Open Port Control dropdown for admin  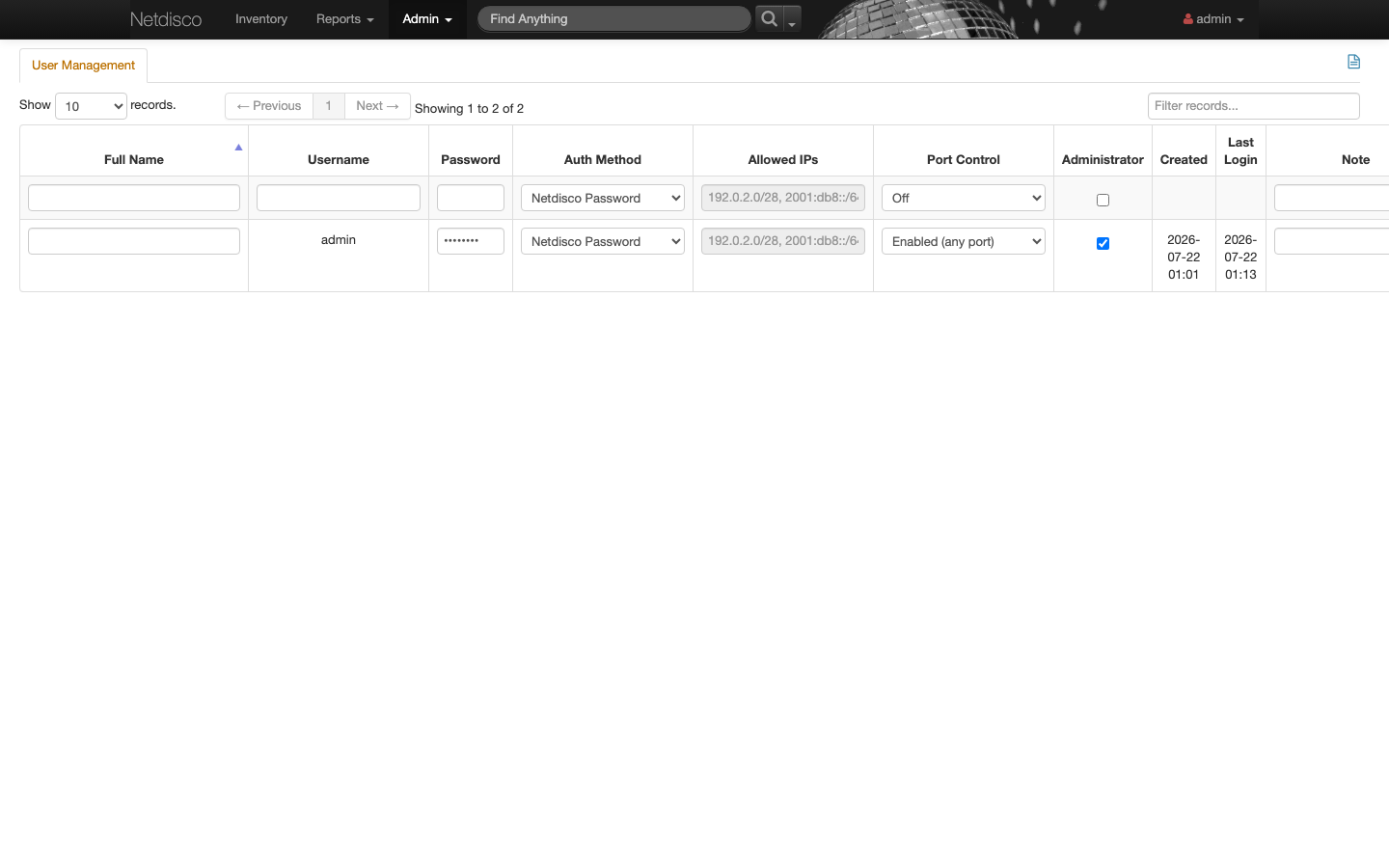pyautogui.click(x=964, y=241)
